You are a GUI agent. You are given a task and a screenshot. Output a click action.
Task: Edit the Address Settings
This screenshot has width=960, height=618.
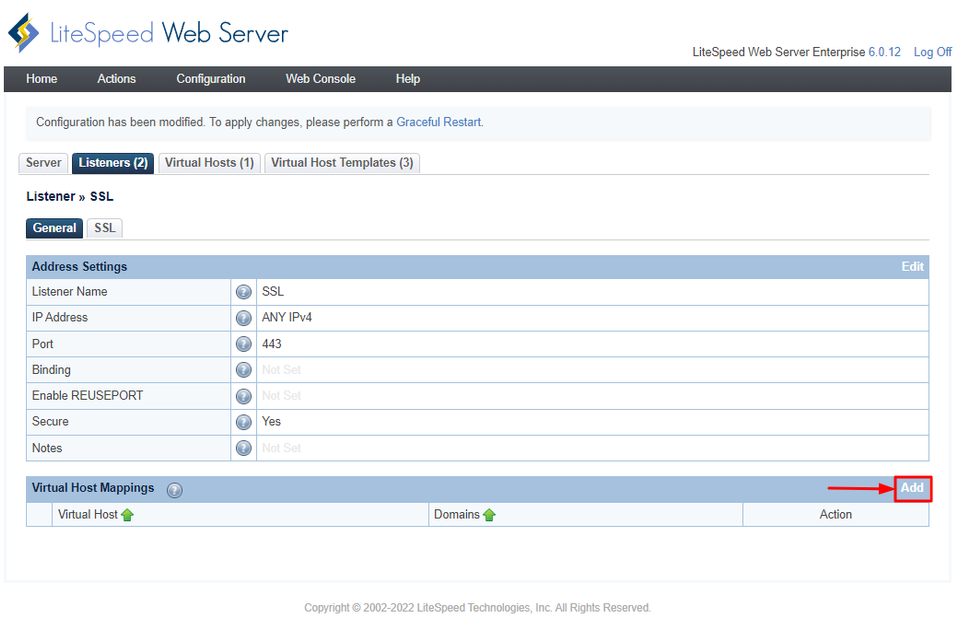[x=911, y=266]
